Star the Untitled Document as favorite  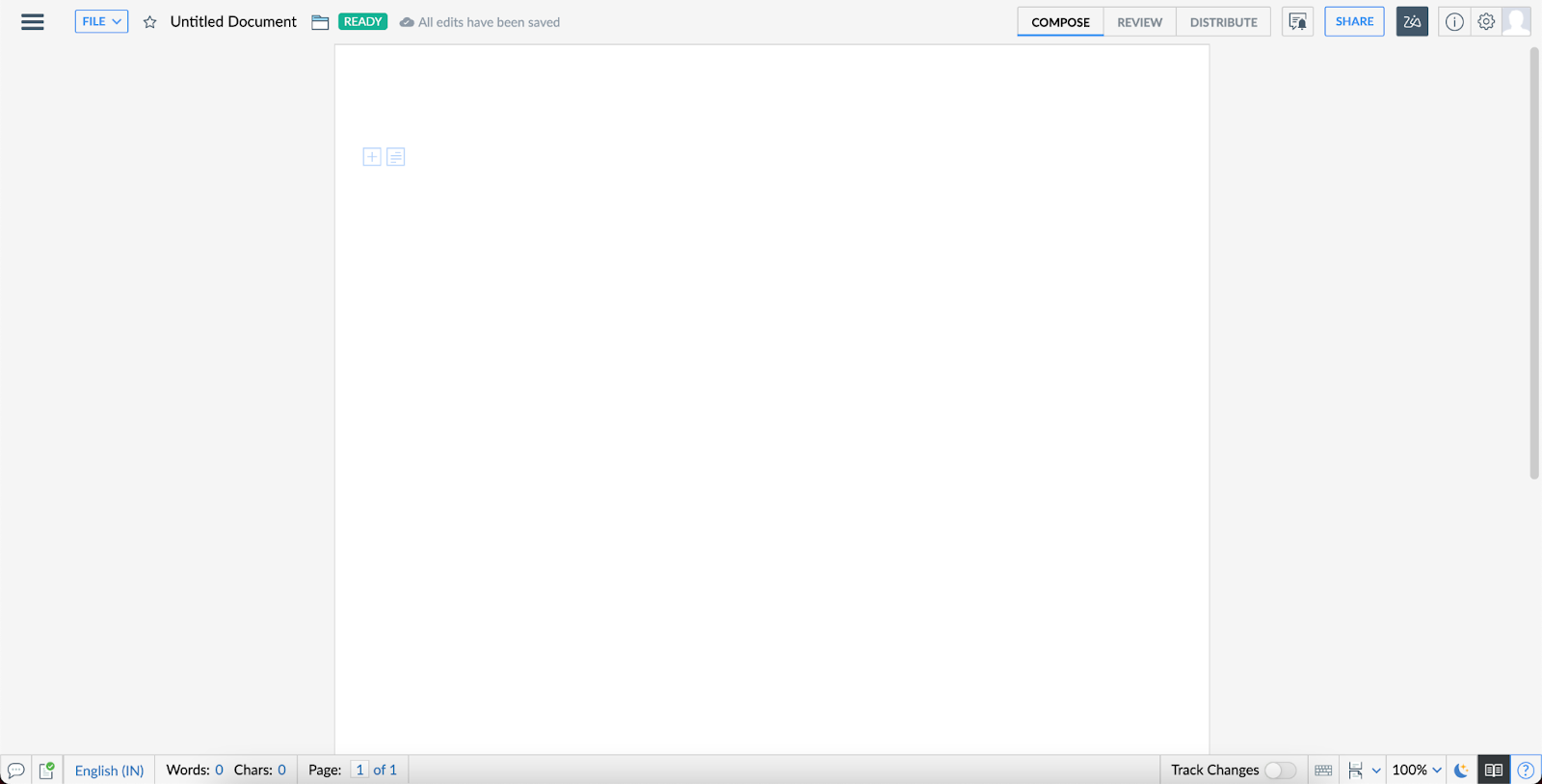coord(149,22)
